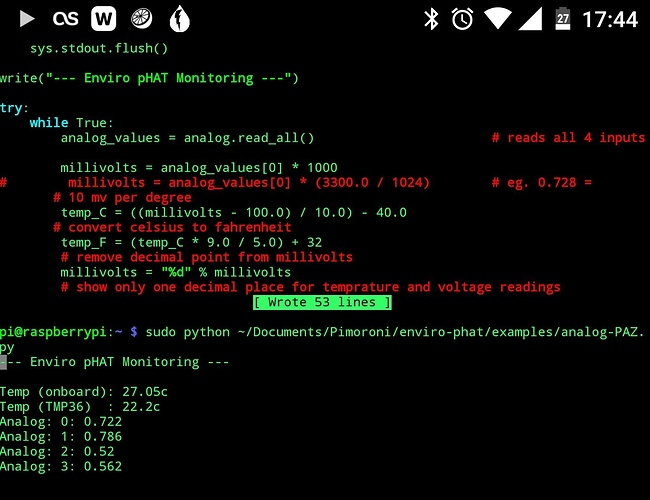Click the '# reads all 4 inputs' comment

click(x=568, y=138)
